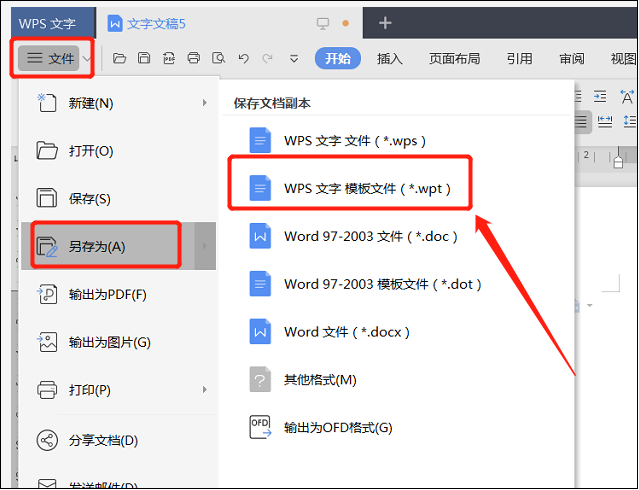
Task: Expand the 另存为(A) submenu arrow
Action: [205, 246]
